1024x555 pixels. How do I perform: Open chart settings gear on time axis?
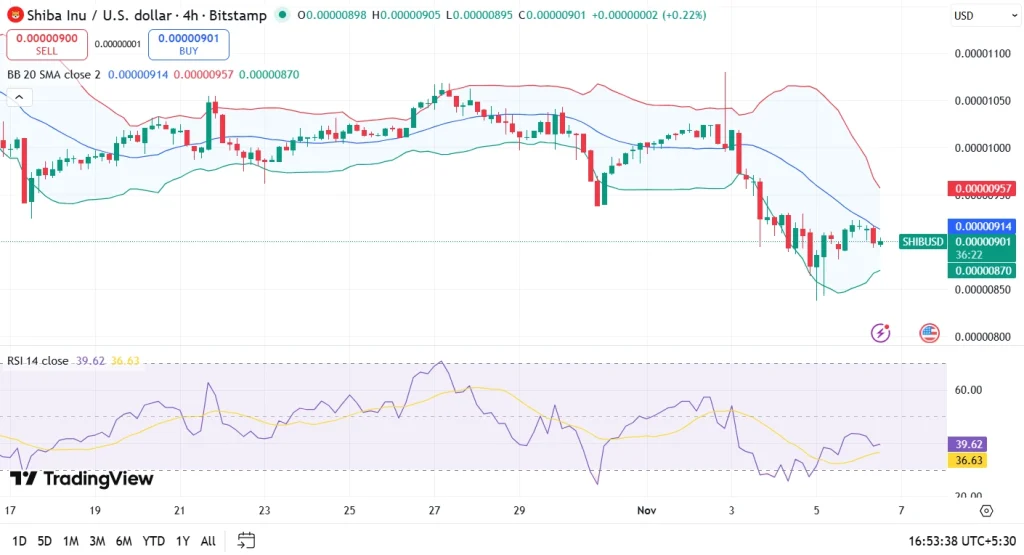[986, 510]
